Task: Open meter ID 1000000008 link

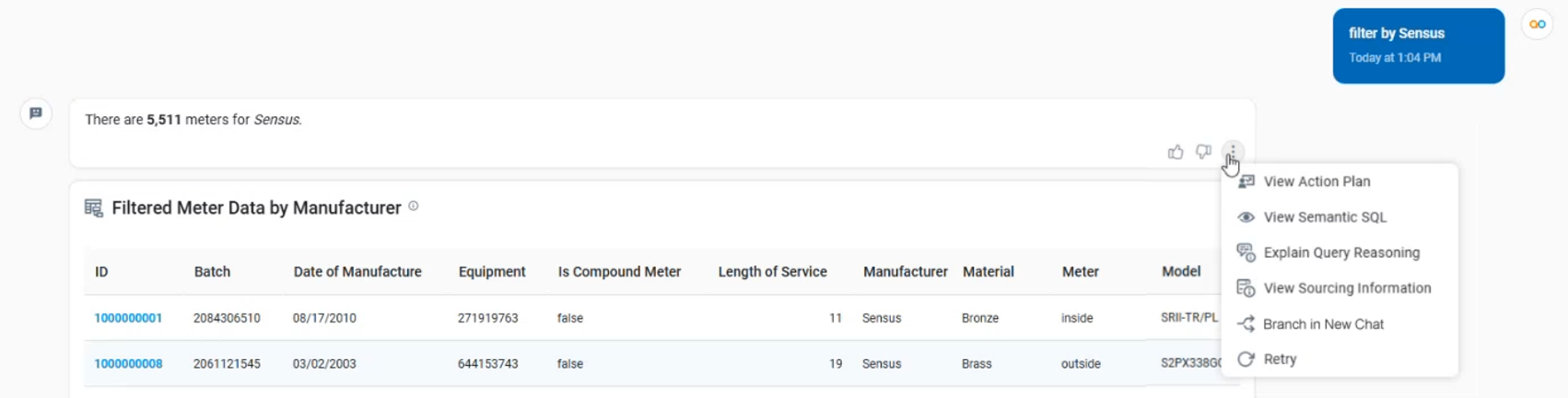Action: [128, 364]
